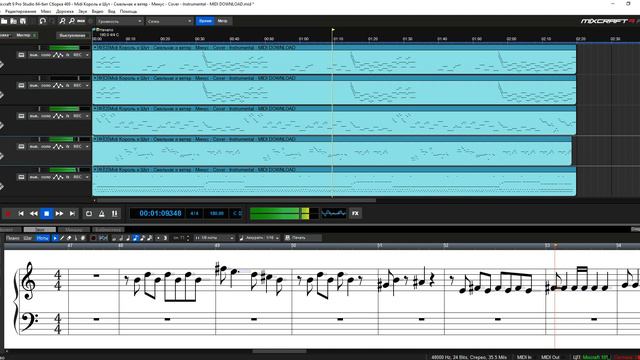
Task: Open the fourth track's keyboard instrument icon
Action: pos(21,147)
